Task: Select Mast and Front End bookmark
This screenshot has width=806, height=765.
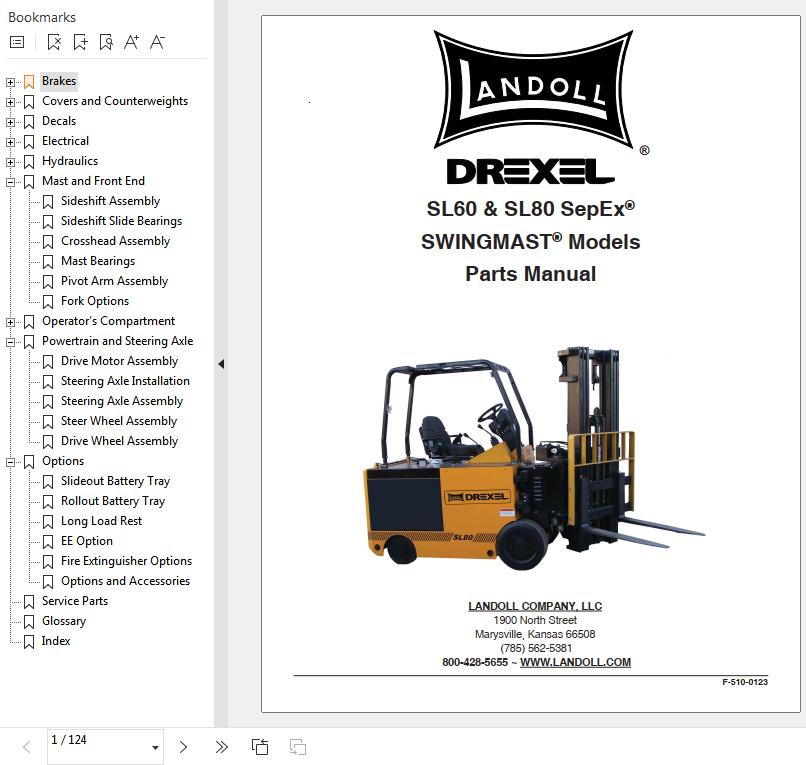Action: coord(93,181)
